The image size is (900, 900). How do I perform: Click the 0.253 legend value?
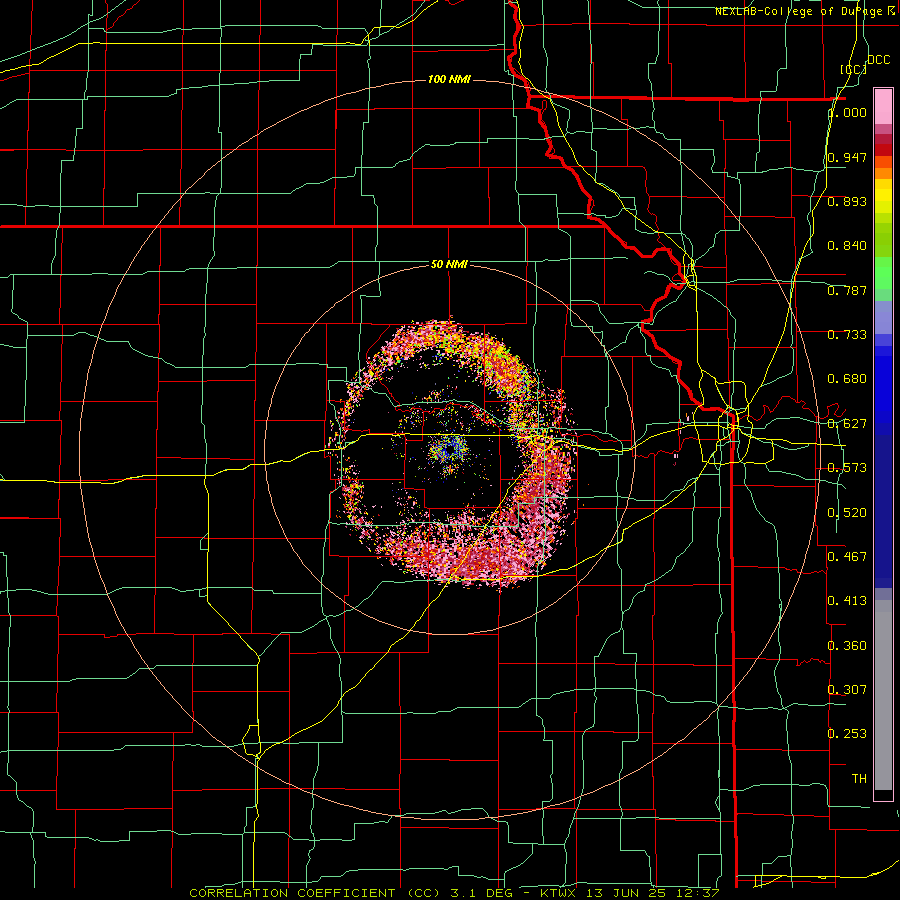click(x=847, y=734)
